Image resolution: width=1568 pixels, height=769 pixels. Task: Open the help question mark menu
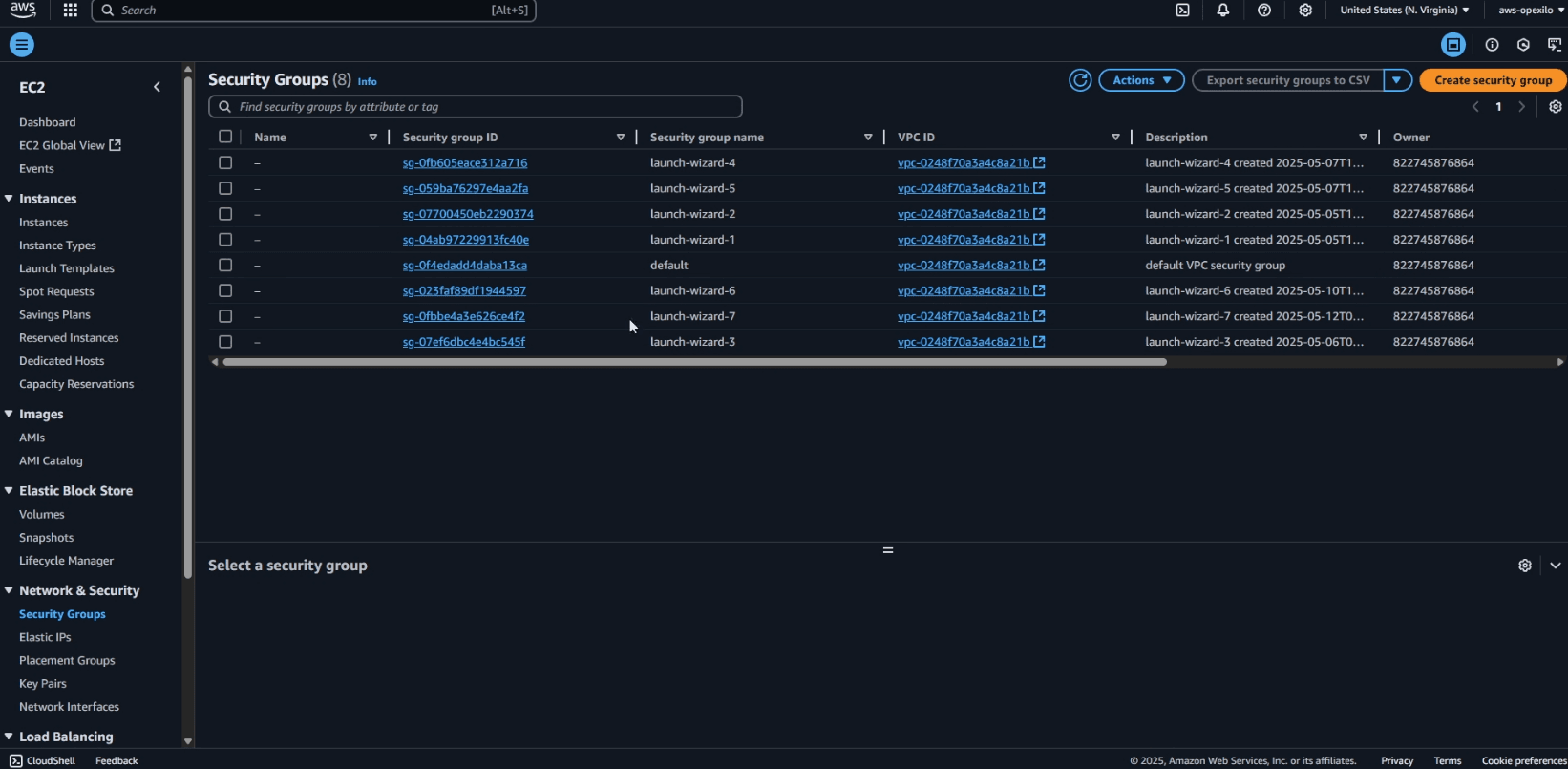[1264, 11]
